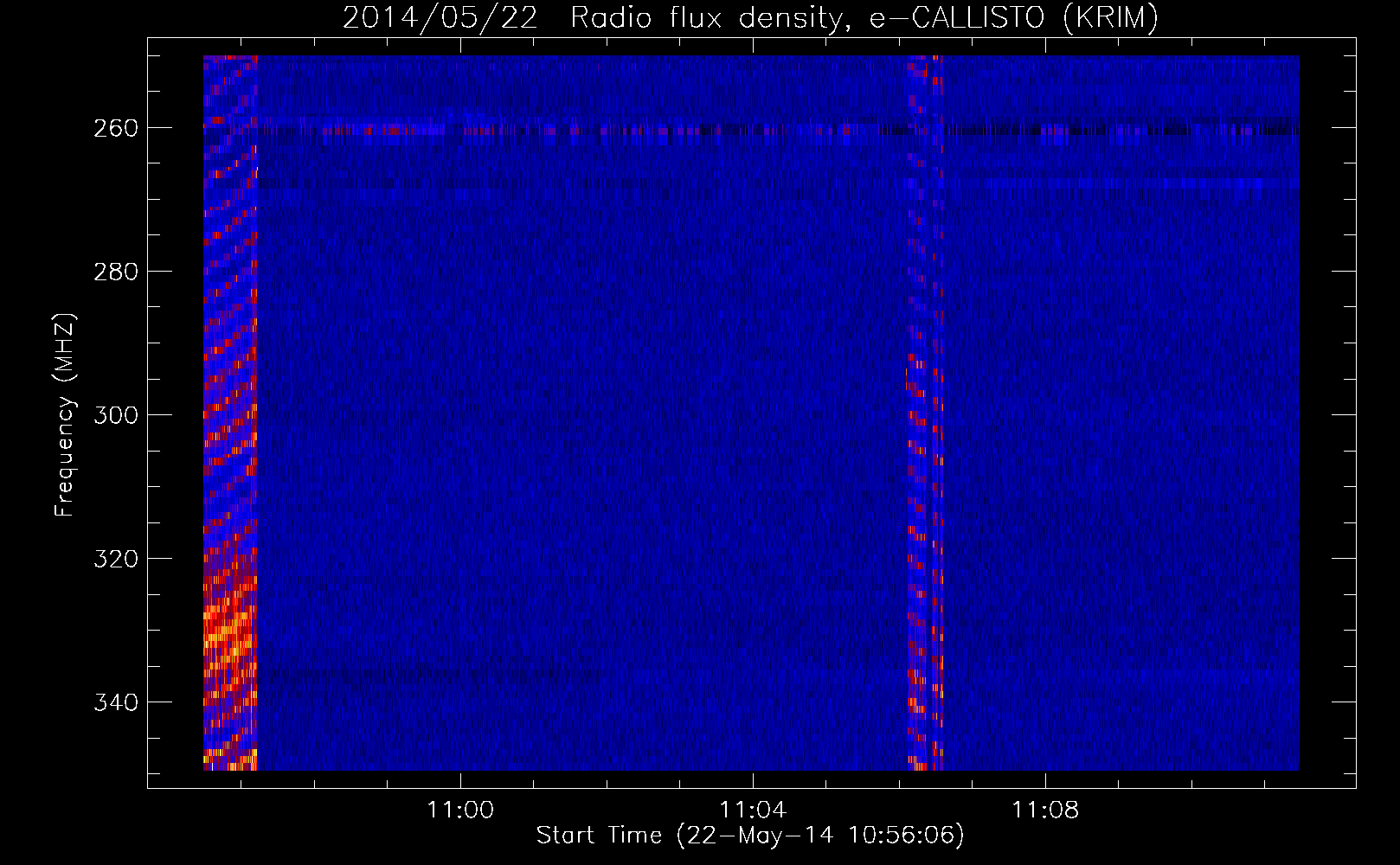The width and height of the screenshot is (1400, 865).
Task: Click the 11:00 time tick label
Action: click(x=460, y=811)
